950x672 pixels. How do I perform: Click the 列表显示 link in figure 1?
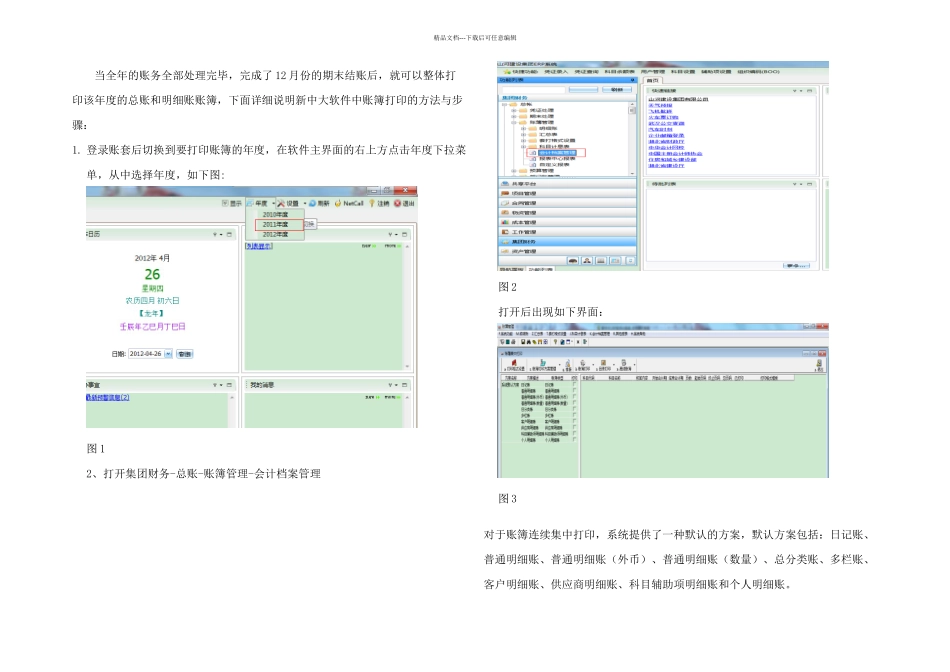pos(259,246)
